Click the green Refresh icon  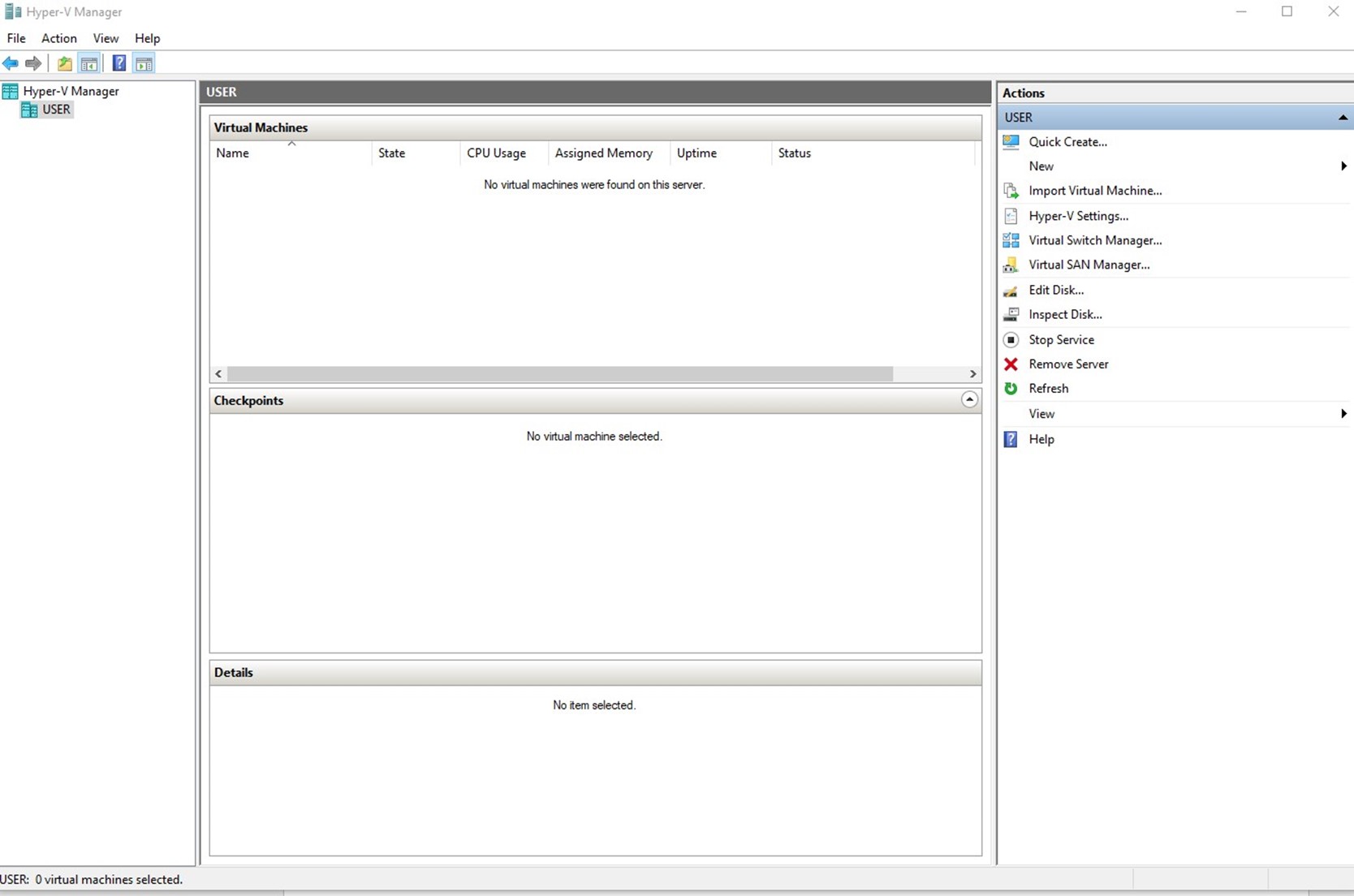point(1011,389)
